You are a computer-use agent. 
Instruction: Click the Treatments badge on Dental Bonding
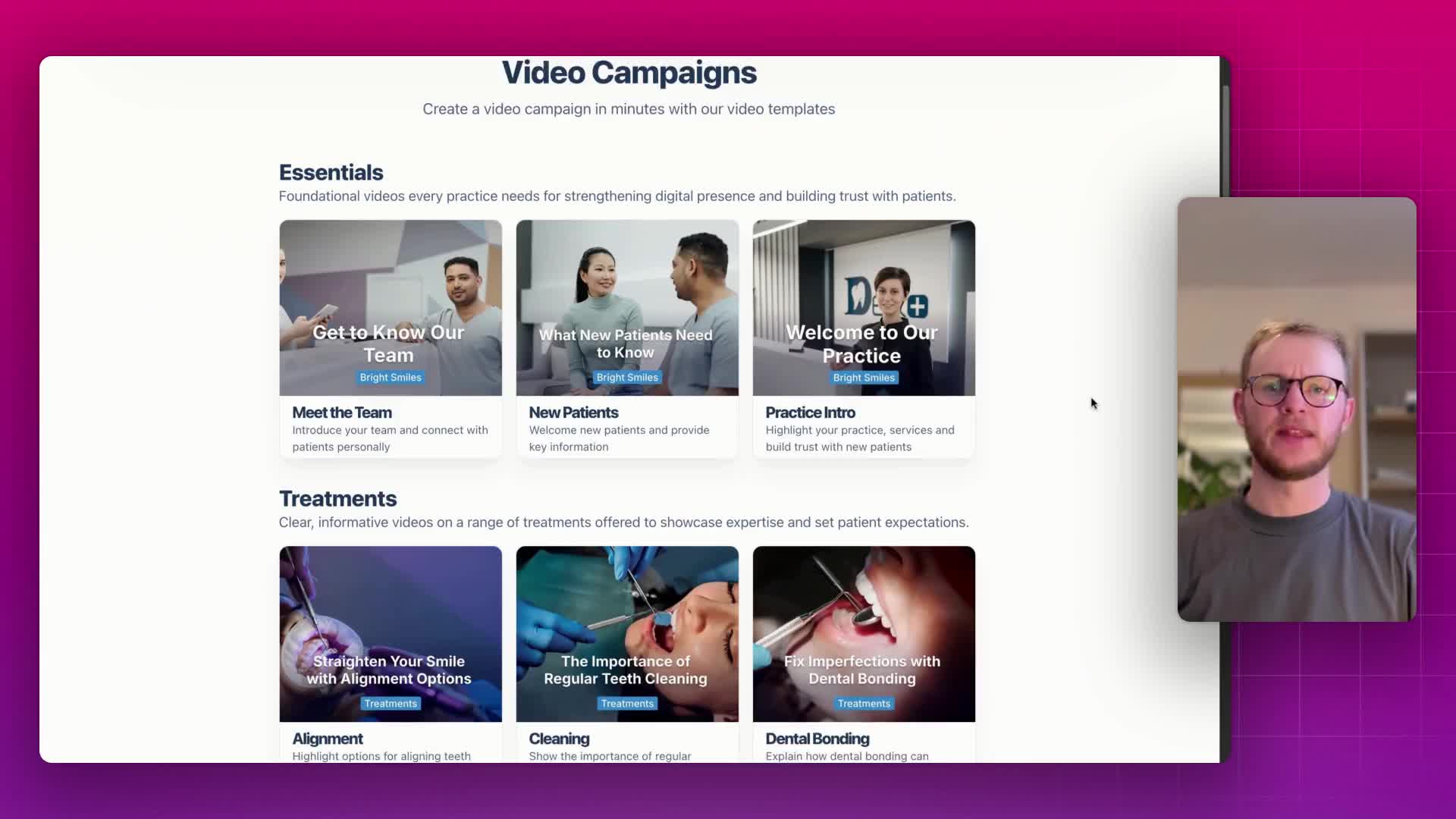coord(864,704)
